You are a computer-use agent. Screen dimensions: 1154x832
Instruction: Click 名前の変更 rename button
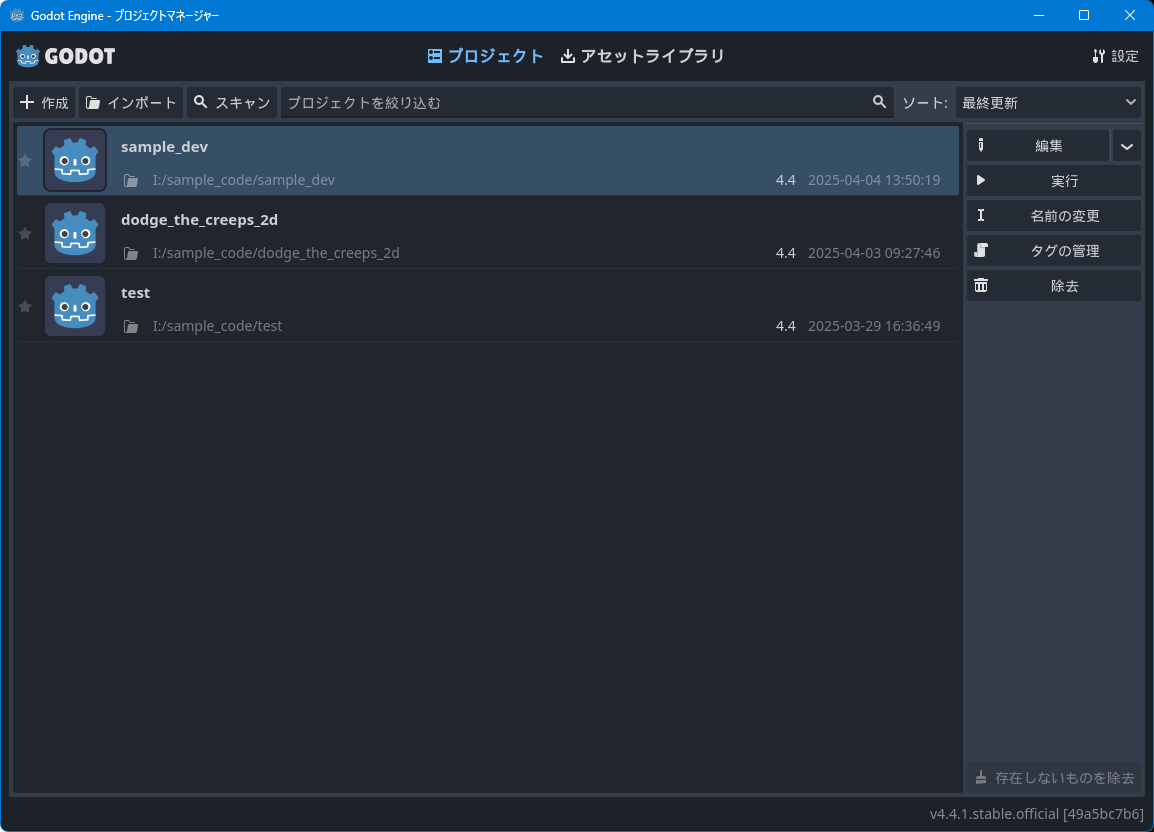coord(1054,216)
